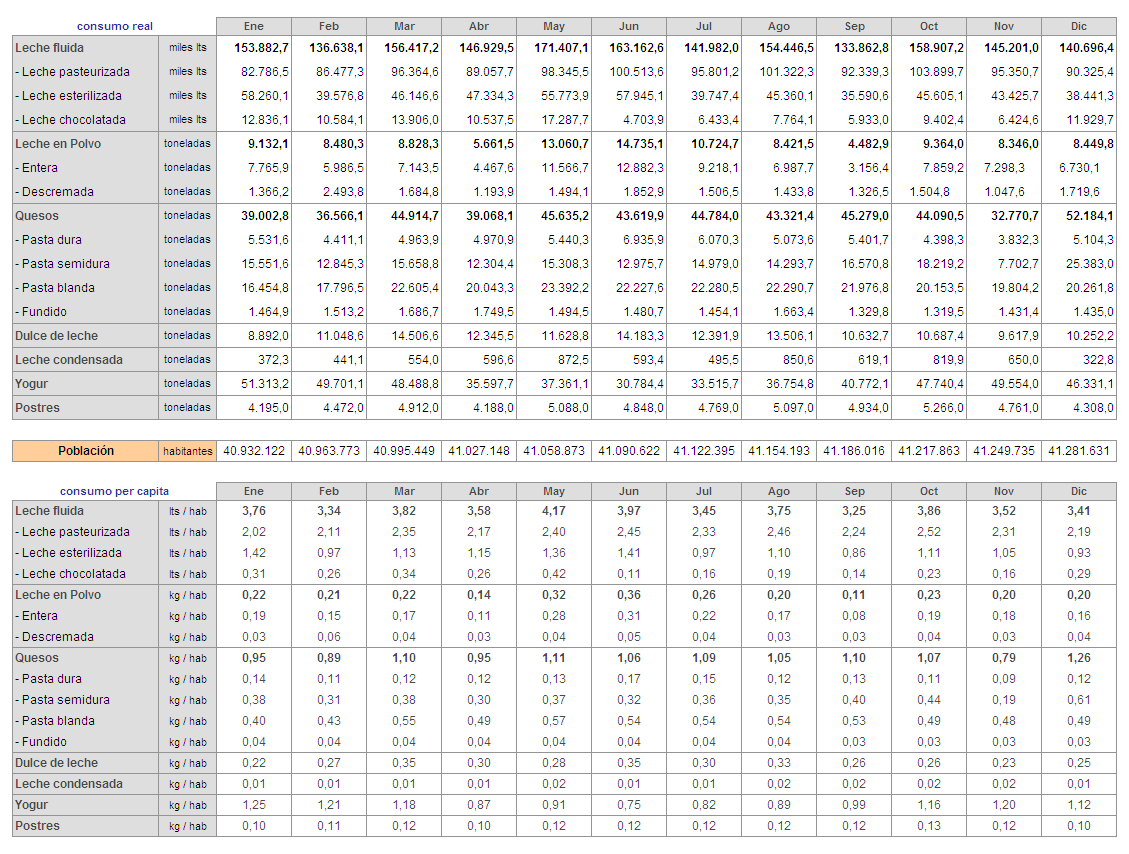Click population value 41.090.622
Screen dimensions: 1129x854
629,451
